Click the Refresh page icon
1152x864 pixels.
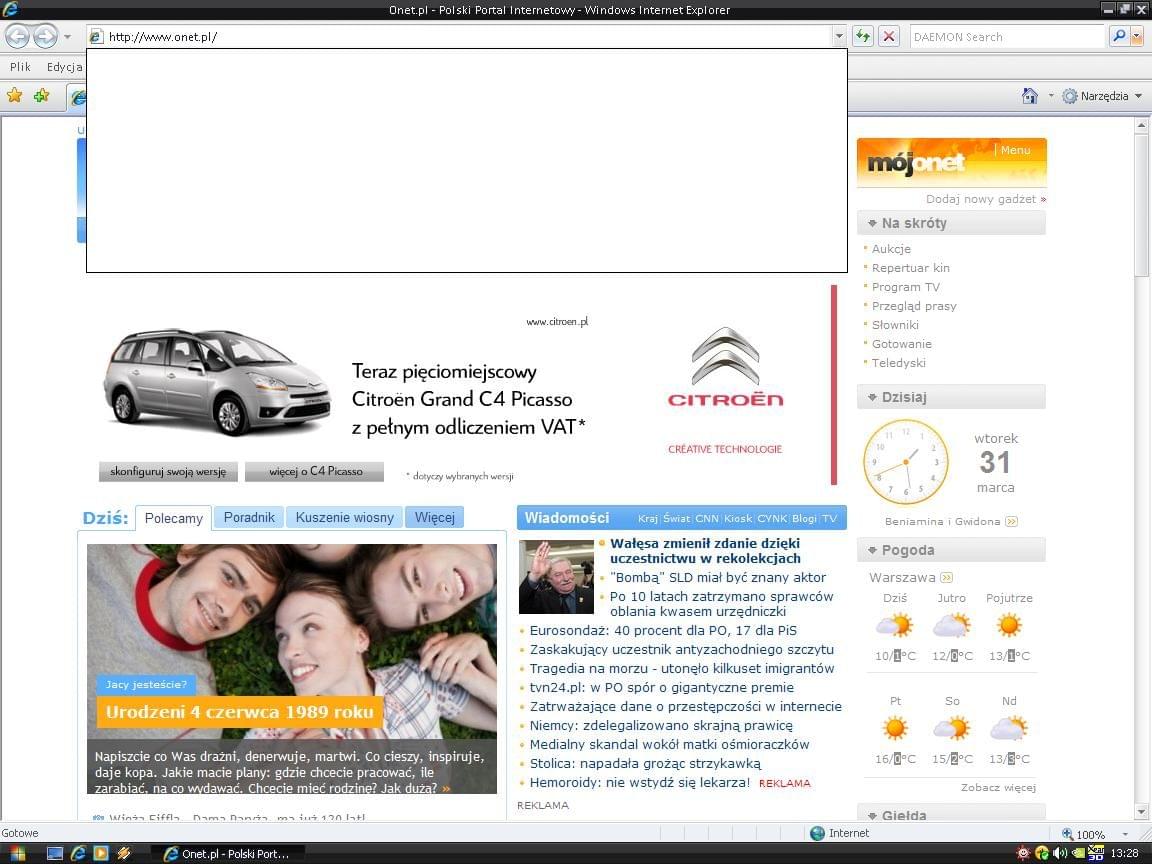coord(863,36)
